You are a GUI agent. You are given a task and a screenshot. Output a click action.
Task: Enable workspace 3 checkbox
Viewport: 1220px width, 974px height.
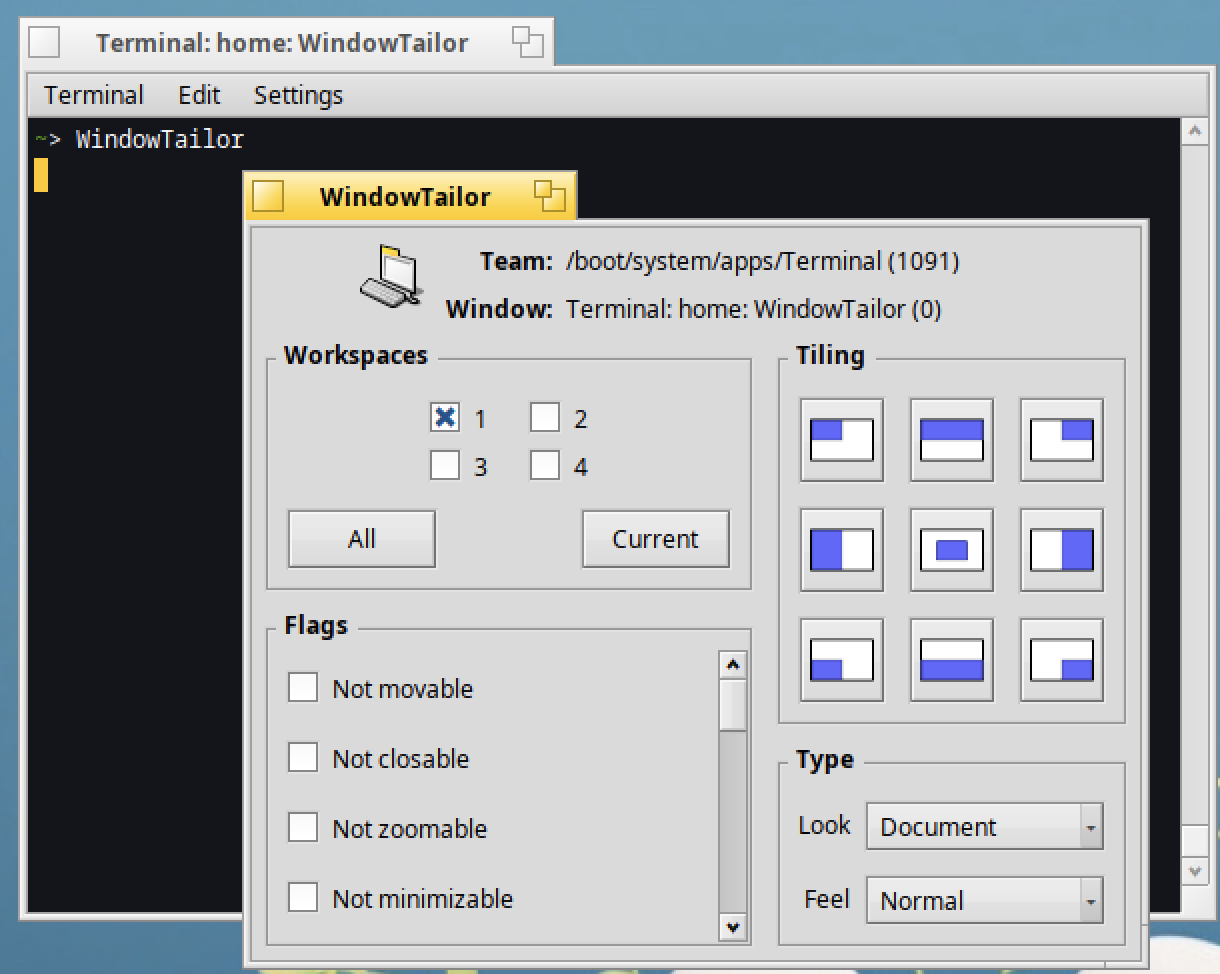(445, 465)
